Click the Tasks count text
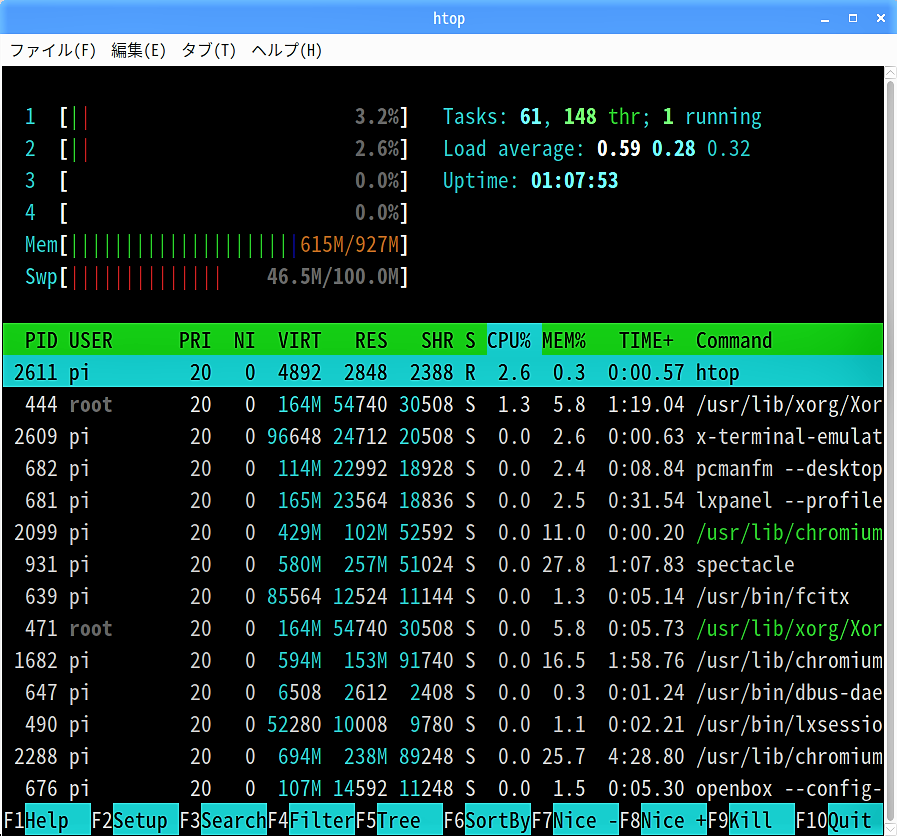The image size is (897, 836). [x=602, y=117]
